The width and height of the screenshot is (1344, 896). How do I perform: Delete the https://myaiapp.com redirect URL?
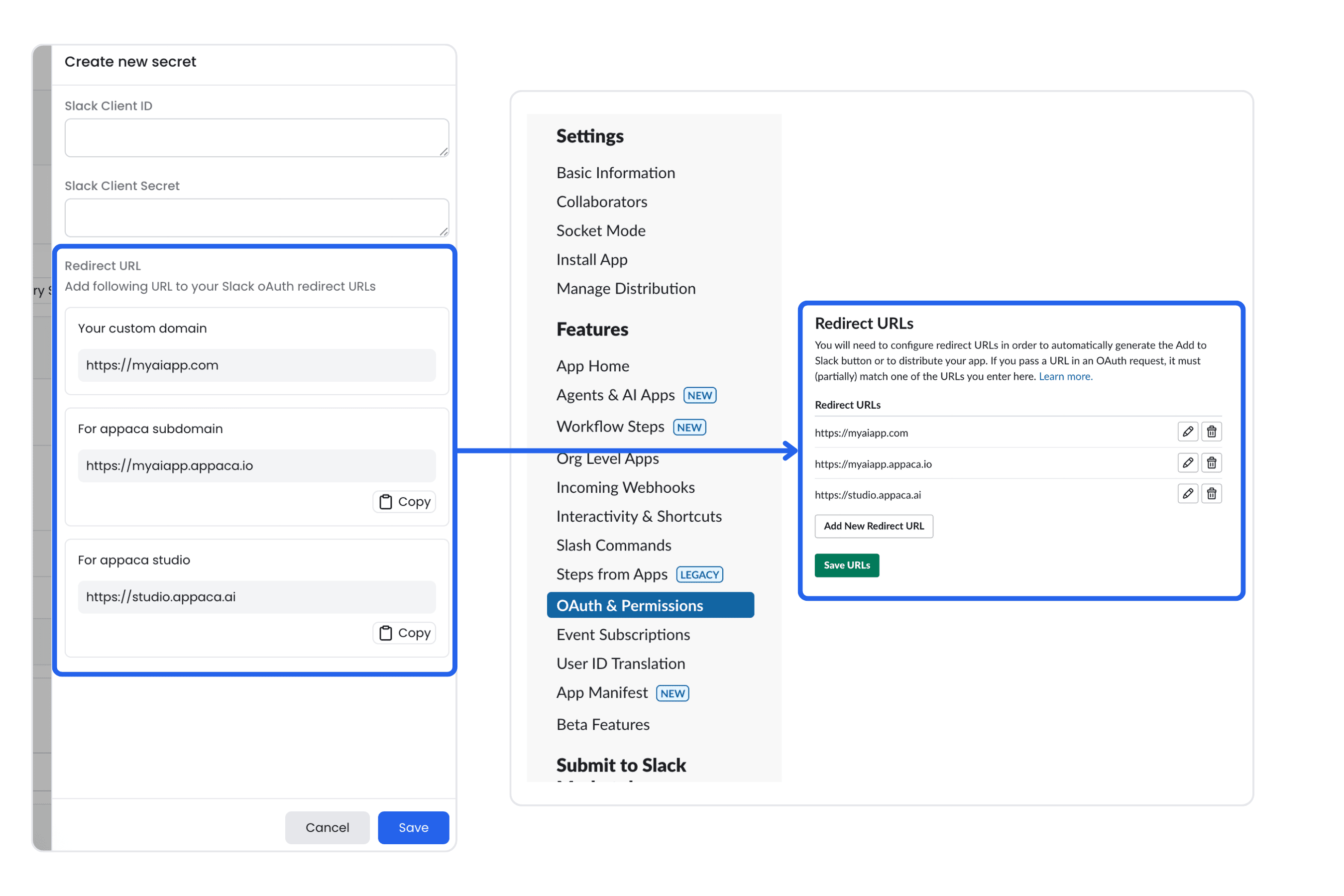click(x=1212, y=432)
